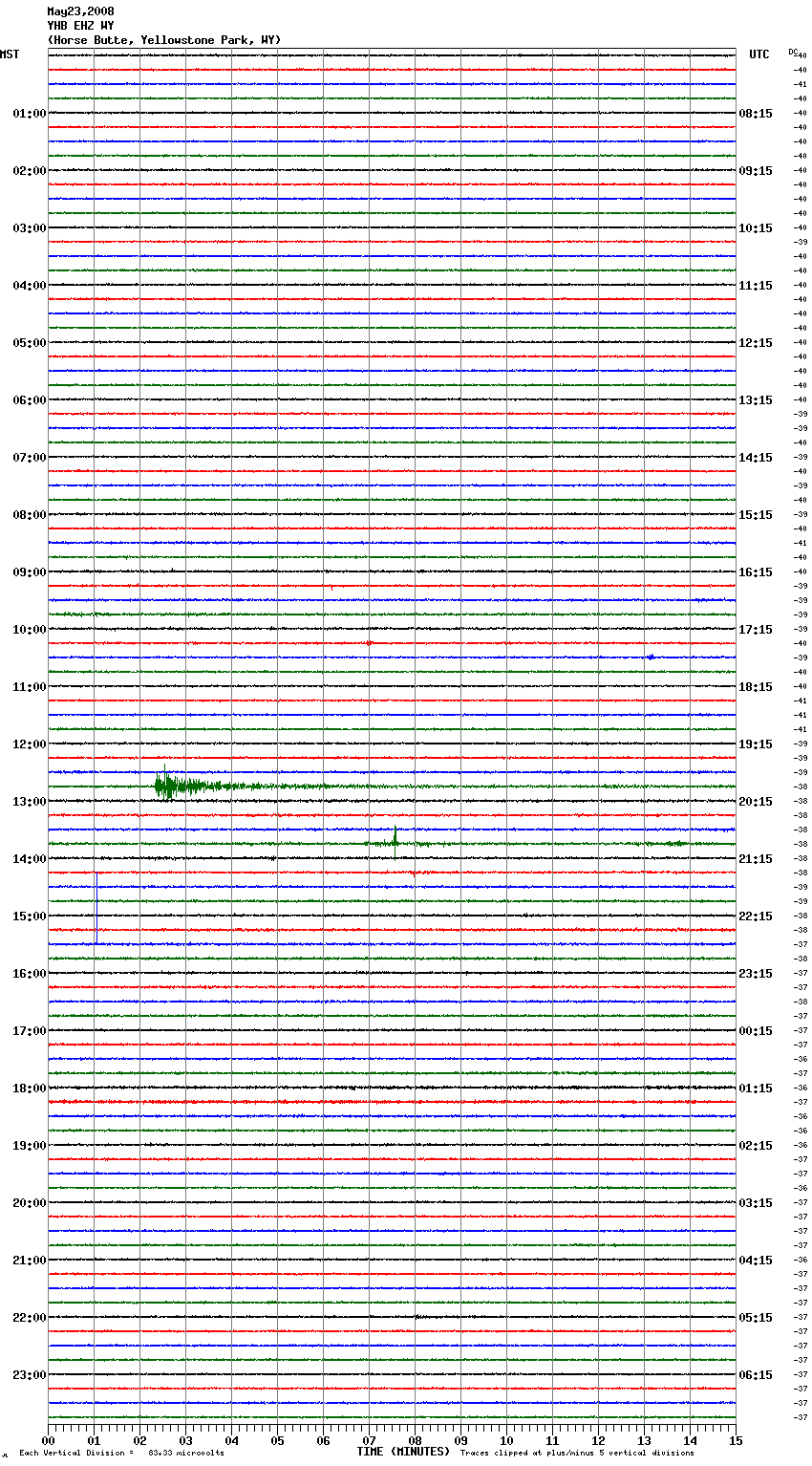This screenshot has height=1466, width=812.
Task: Click the tall vertical glitch spike near minute 01
Action: pos(96,908)
